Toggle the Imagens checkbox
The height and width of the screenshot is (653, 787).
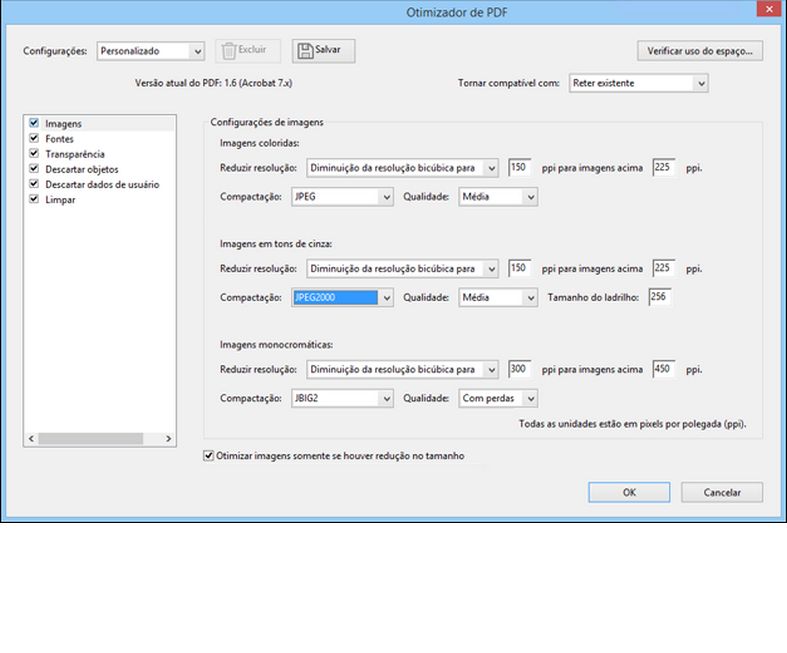[34, 123]
